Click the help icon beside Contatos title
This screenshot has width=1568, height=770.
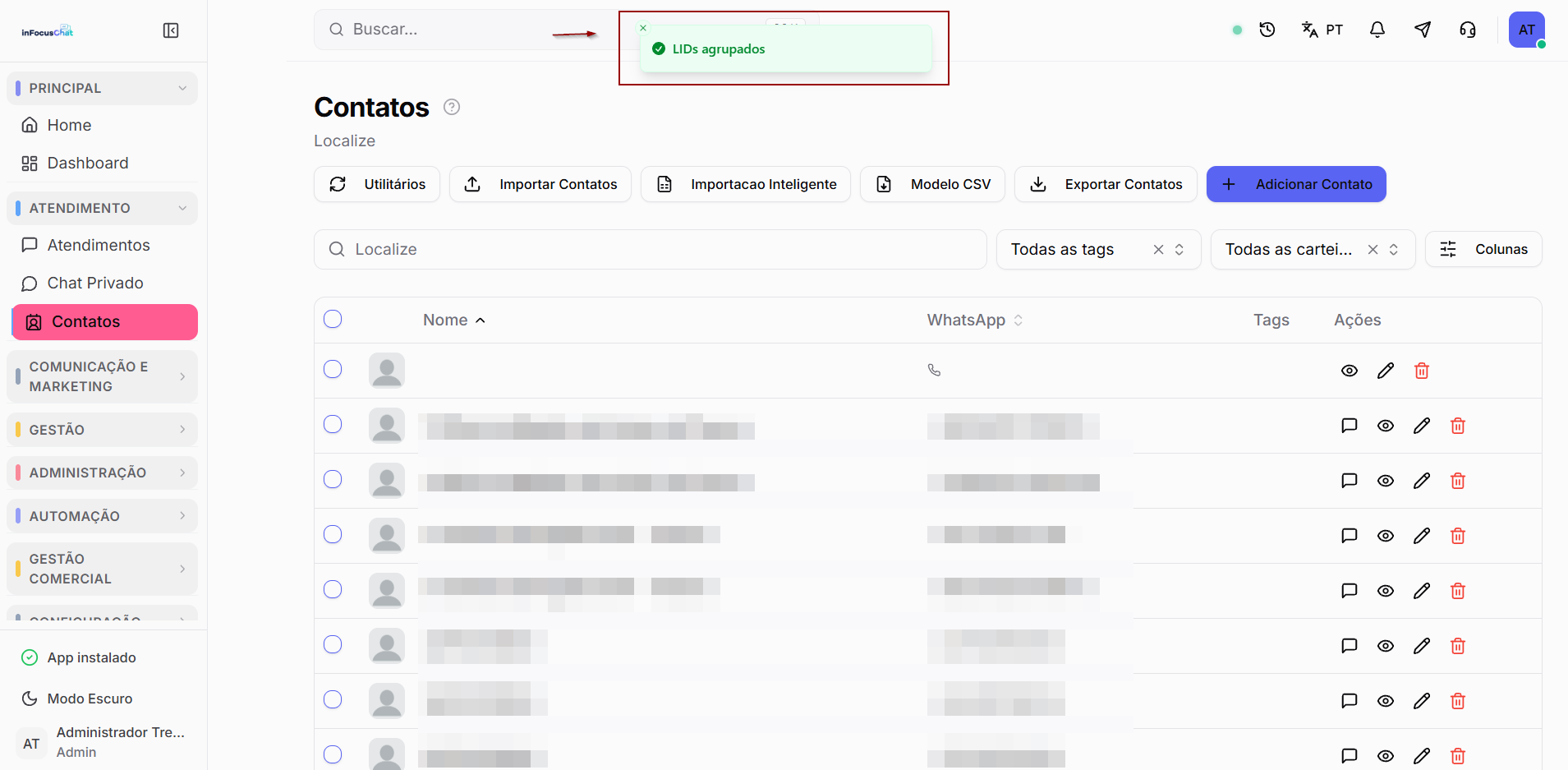click(x=452, y=107)
